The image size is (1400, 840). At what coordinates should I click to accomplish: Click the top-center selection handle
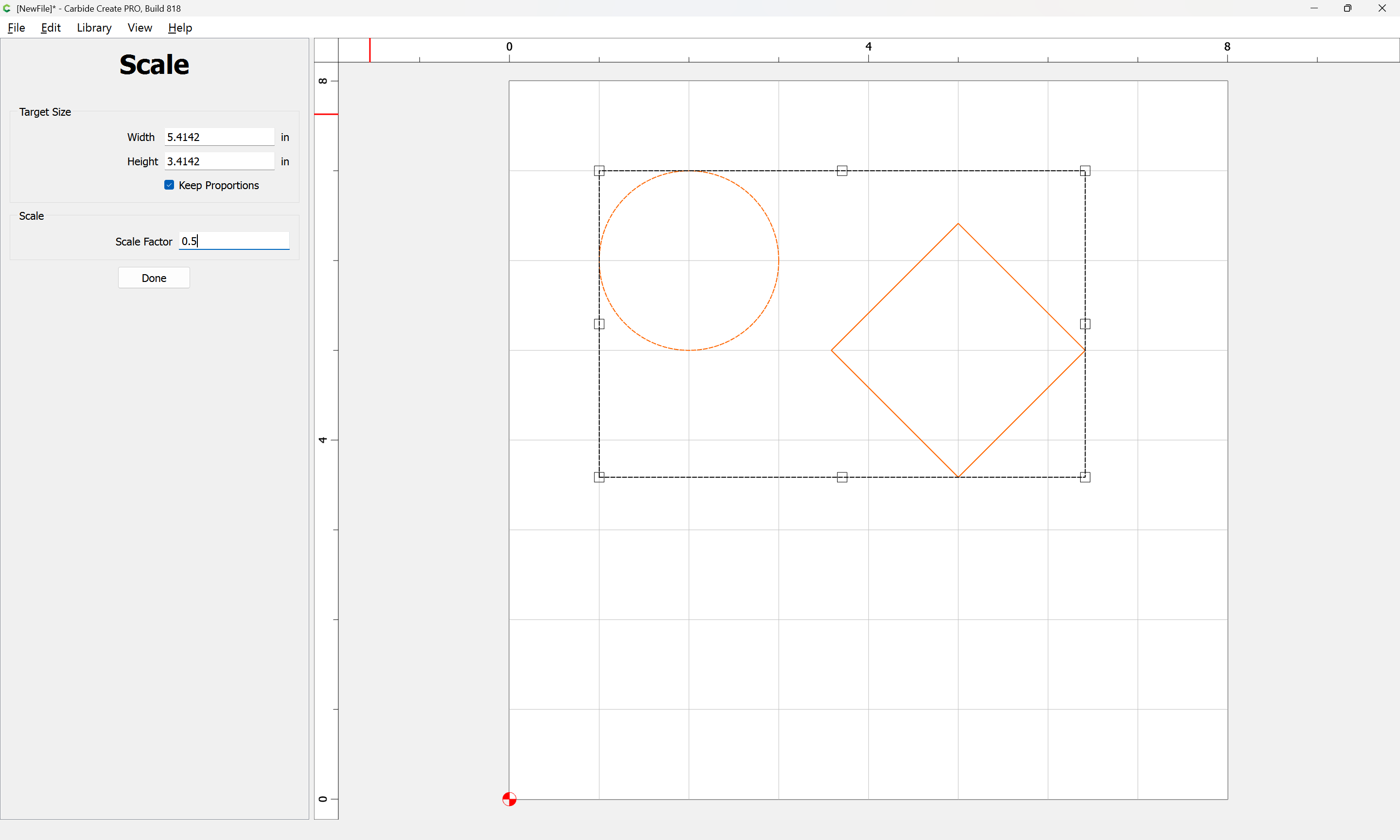click(x=842, y=171)
